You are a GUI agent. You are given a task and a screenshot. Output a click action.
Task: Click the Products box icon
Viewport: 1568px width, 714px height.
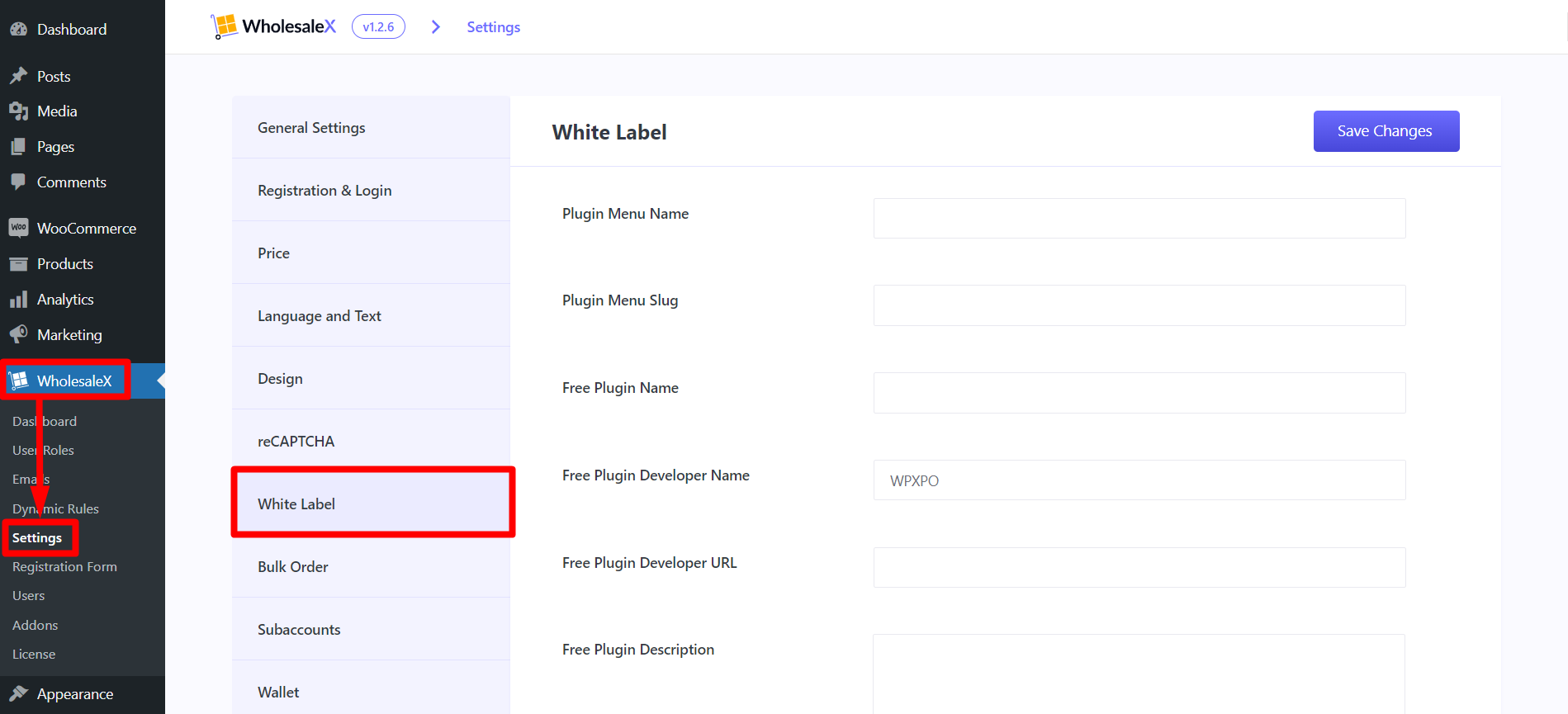coord(18,264)
